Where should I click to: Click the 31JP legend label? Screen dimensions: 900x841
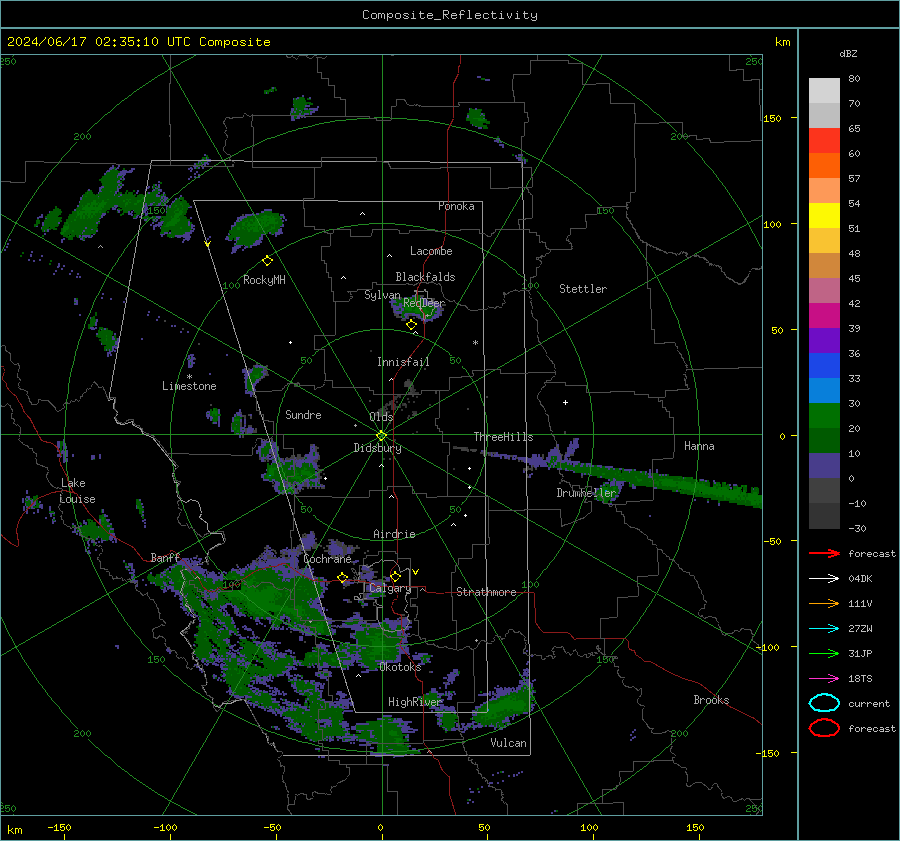pyautogui.click(x=860, y=653)
